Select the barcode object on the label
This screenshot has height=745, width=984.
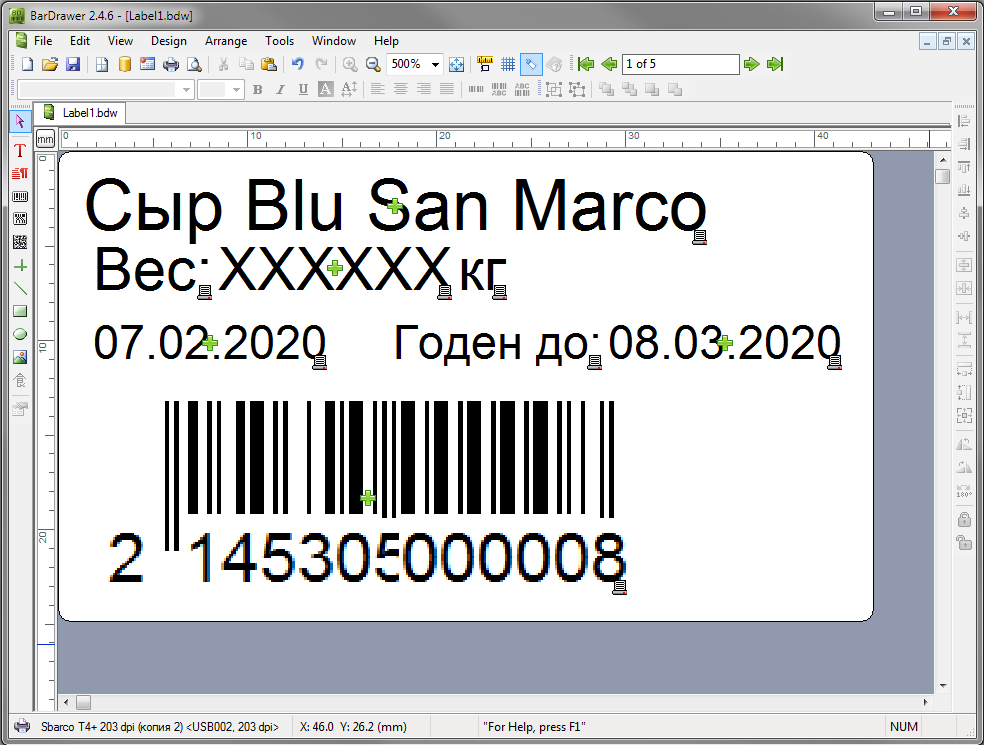coord(368,493)
